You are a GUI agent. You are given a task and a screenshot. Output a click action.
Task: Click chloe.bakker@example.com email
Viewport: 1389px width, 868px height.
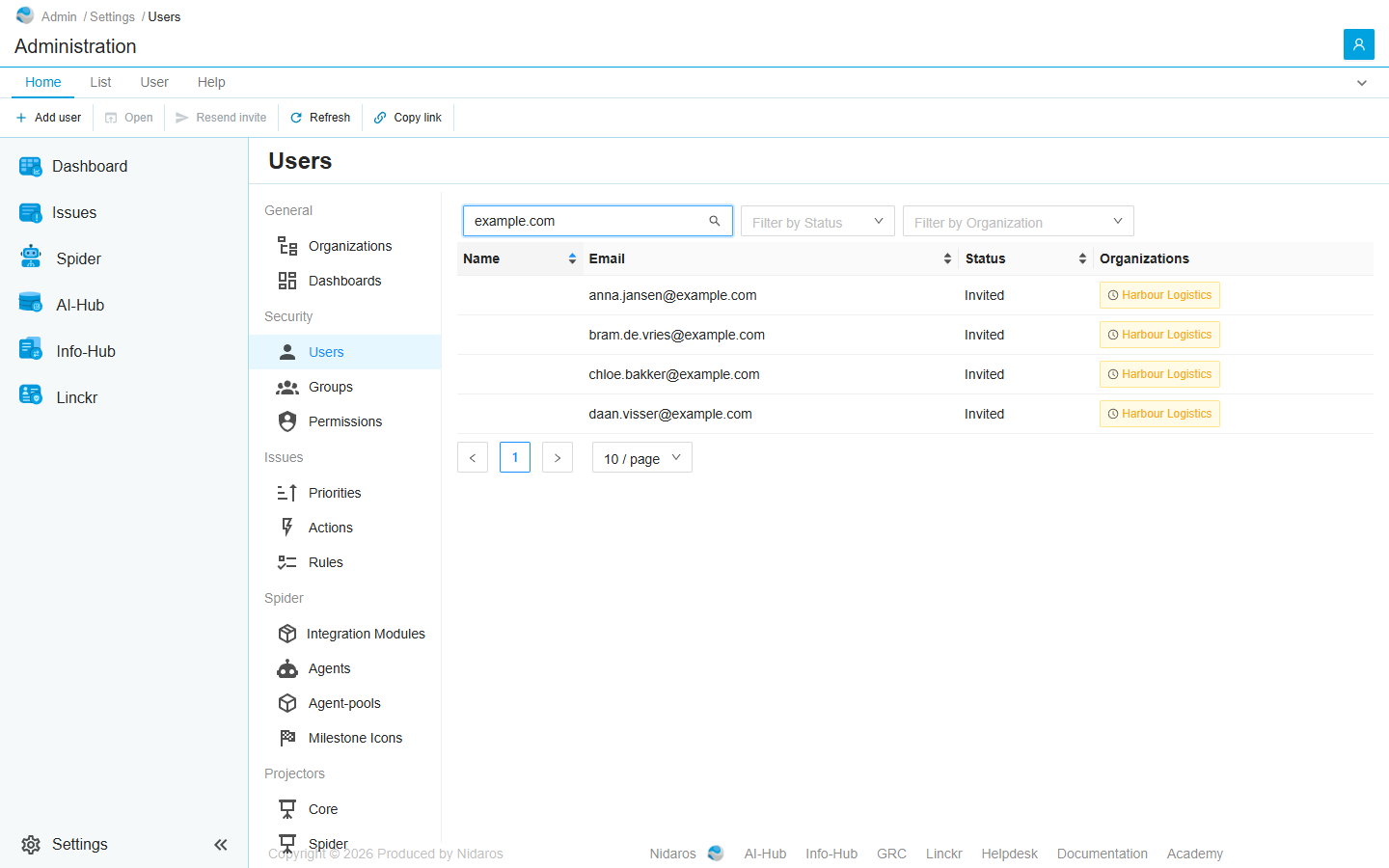674,374
